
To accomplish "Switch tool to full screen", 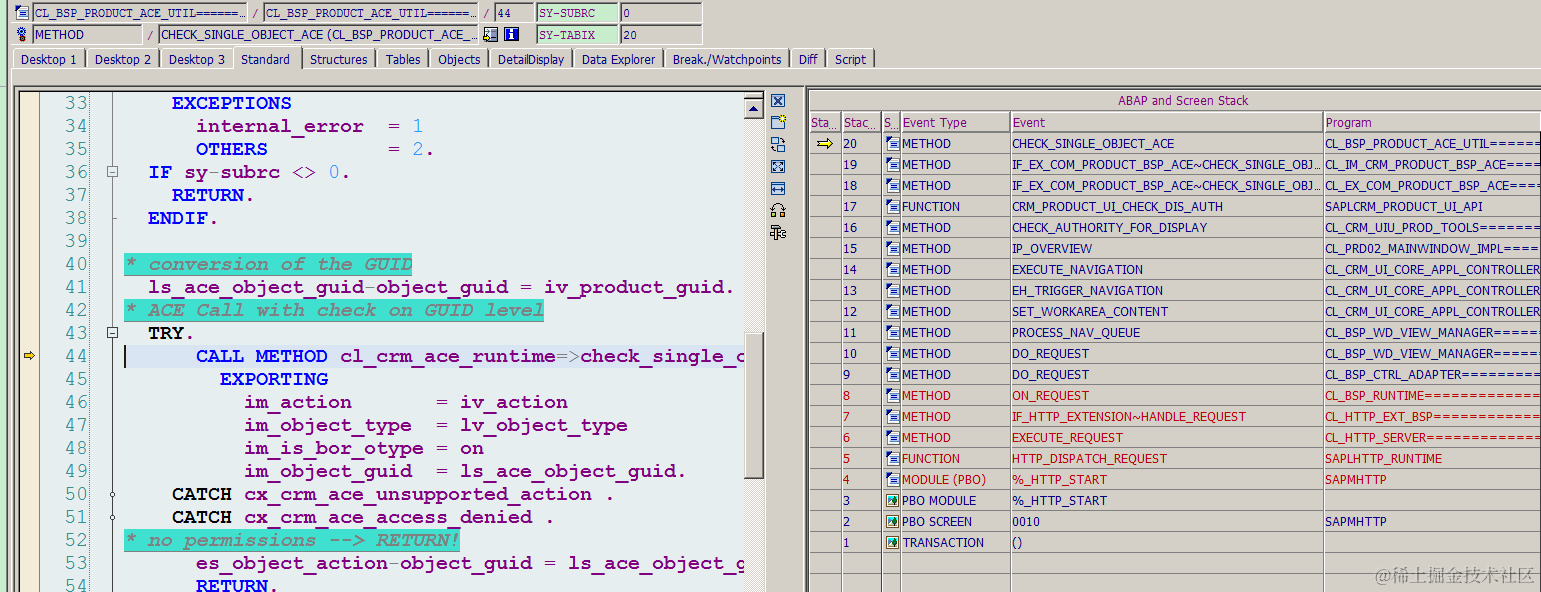I will tap(778, 166).
